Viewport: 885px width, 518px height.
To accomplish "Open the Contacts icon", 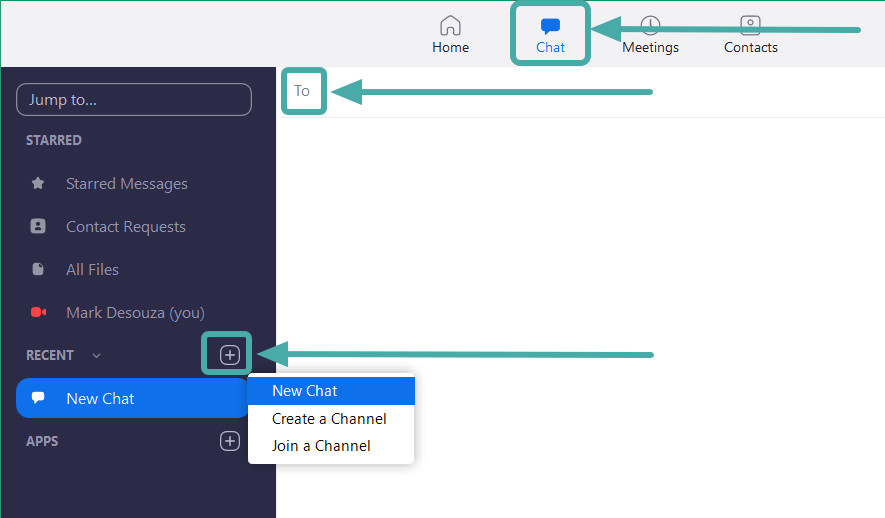I will tap(750, 25).
